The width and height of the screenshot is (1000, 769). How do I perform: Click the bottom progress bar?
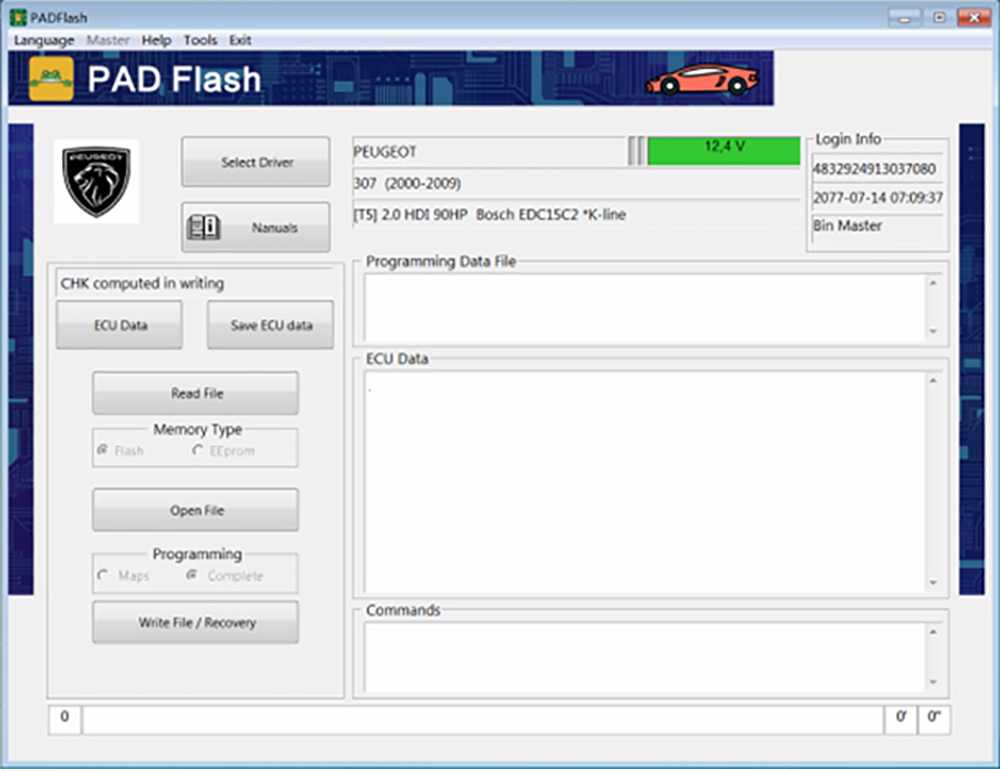pos(483,720)
